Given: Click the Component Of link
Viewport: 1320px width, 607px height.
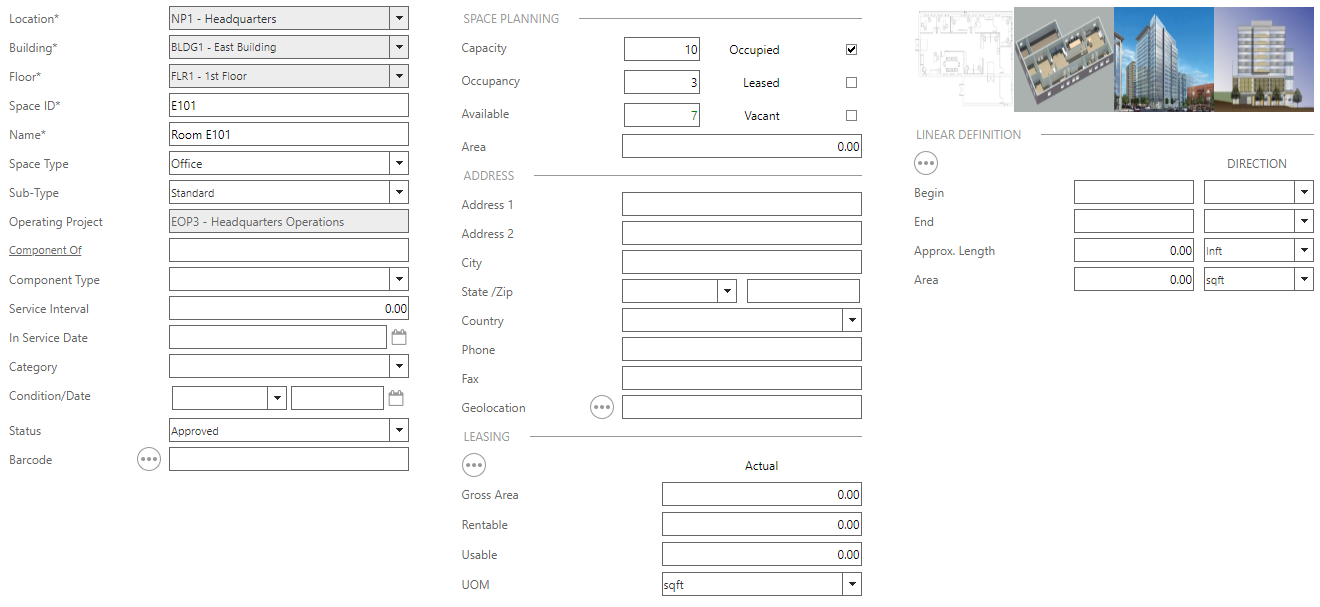Looking at the screenshot, I should coord(45,251).
